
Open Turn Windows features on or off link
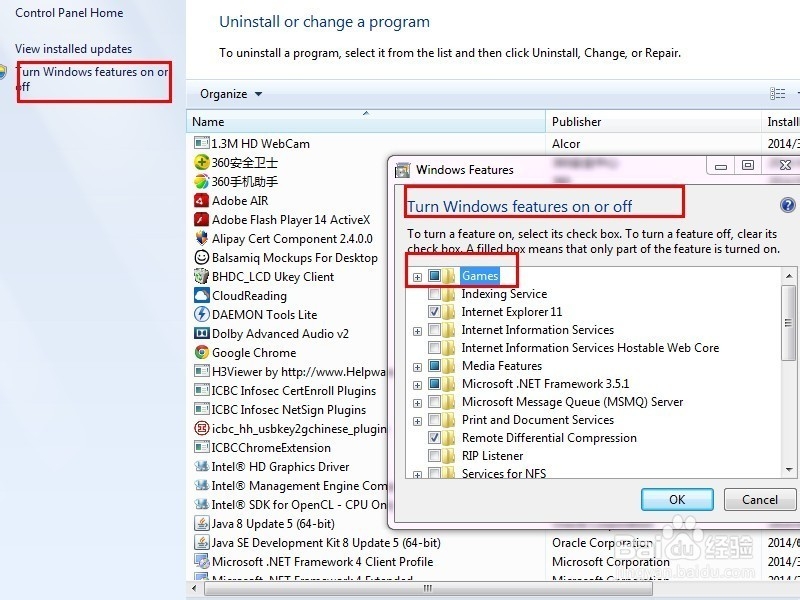coord(92,79)
